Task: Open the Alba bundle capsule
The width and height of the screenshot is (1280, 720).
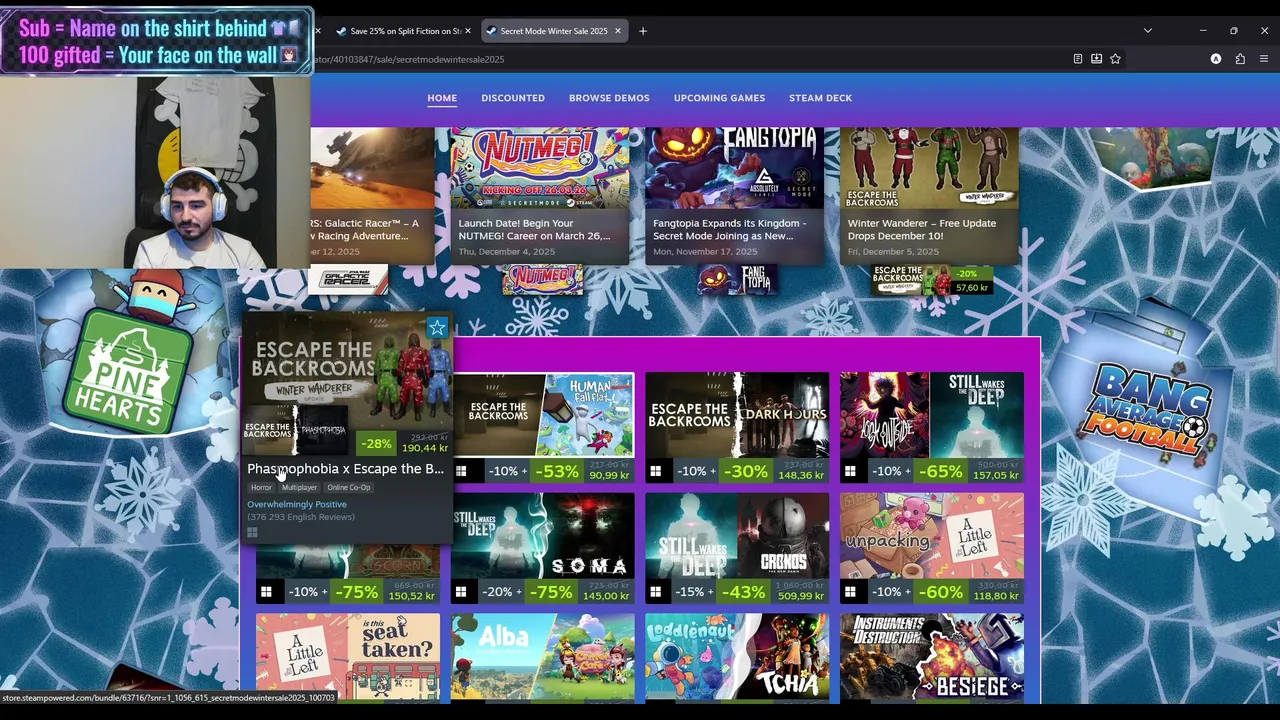Action: (x=542, y=656)
